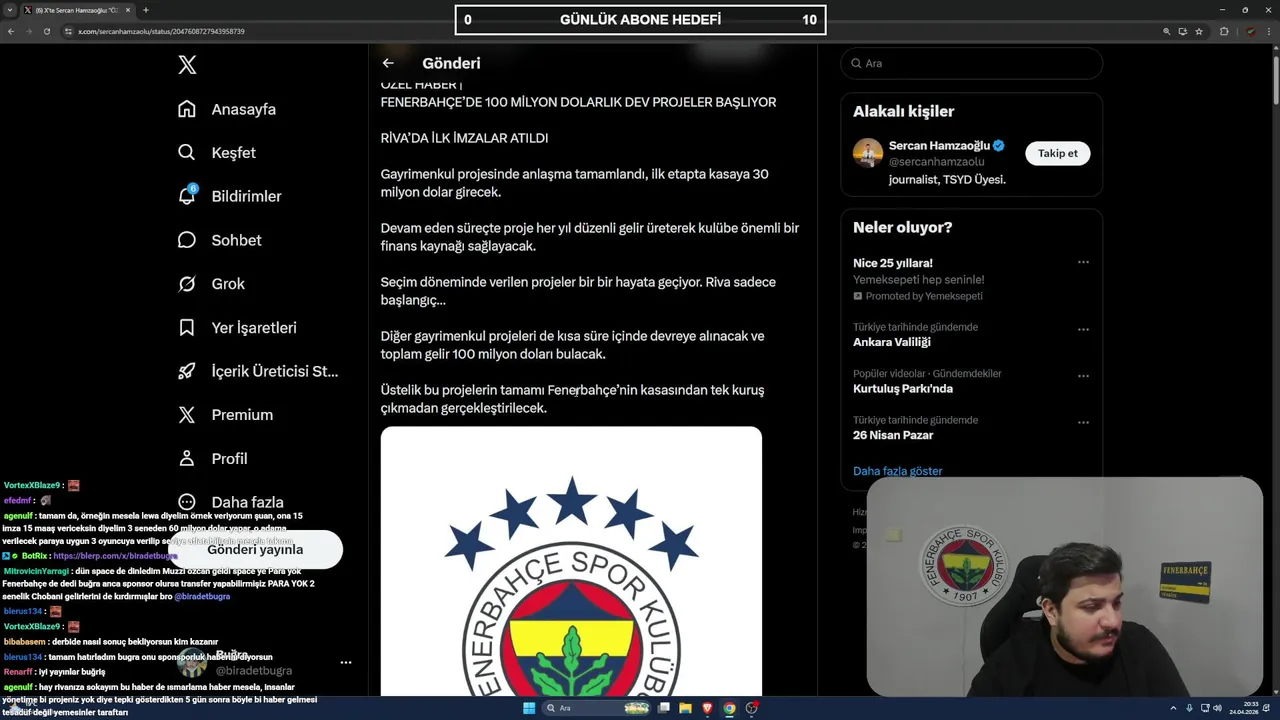
Task: Click the rocket creator studio icon
Action: (x=187, y=371)
